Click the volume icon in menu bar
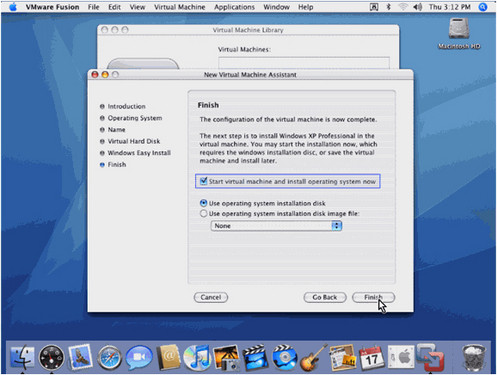This screenshot has height=375, width=497. point(417,7)
